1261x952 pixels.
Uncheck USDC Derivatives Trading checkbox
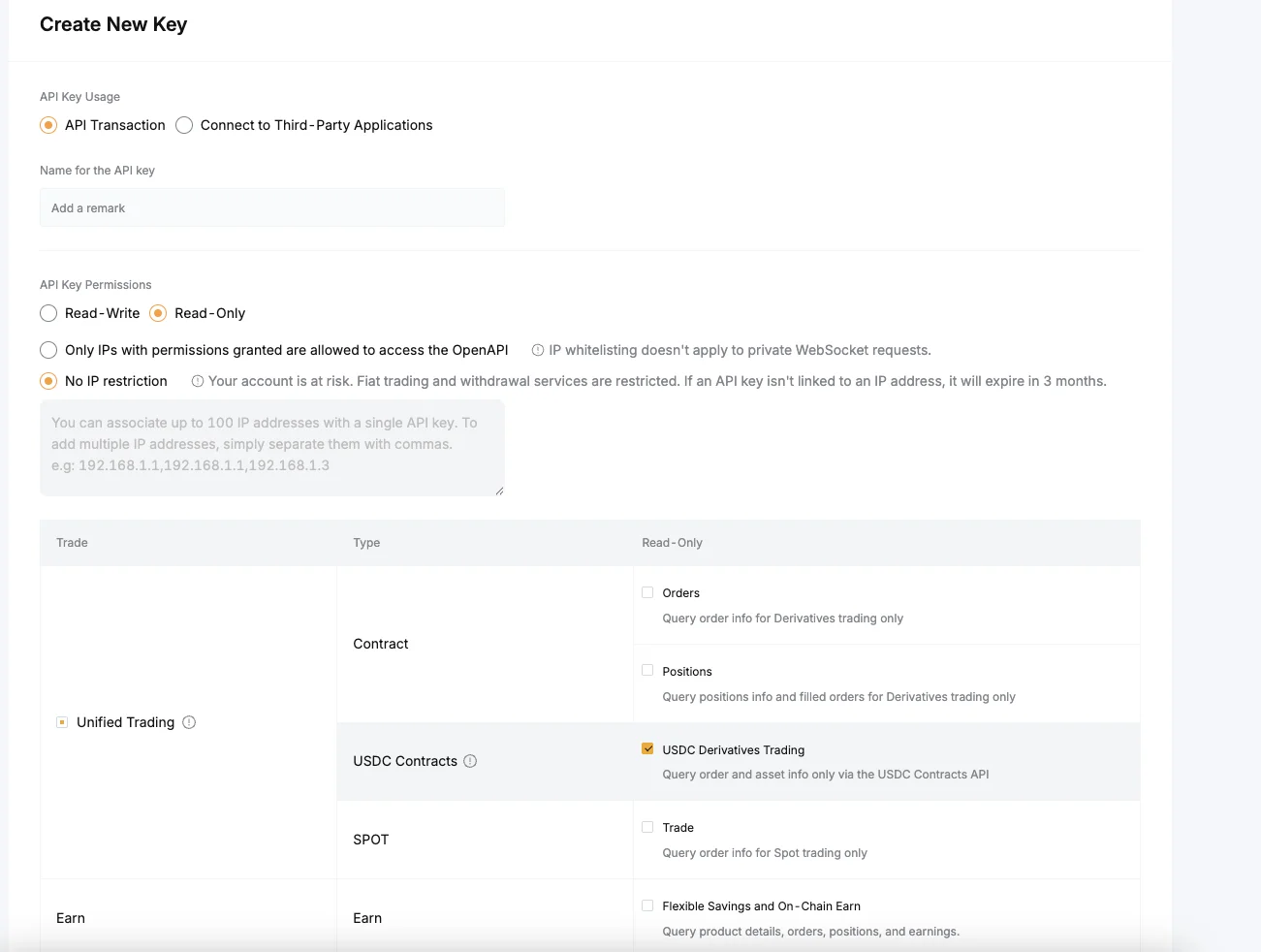(x=647, y=749)
